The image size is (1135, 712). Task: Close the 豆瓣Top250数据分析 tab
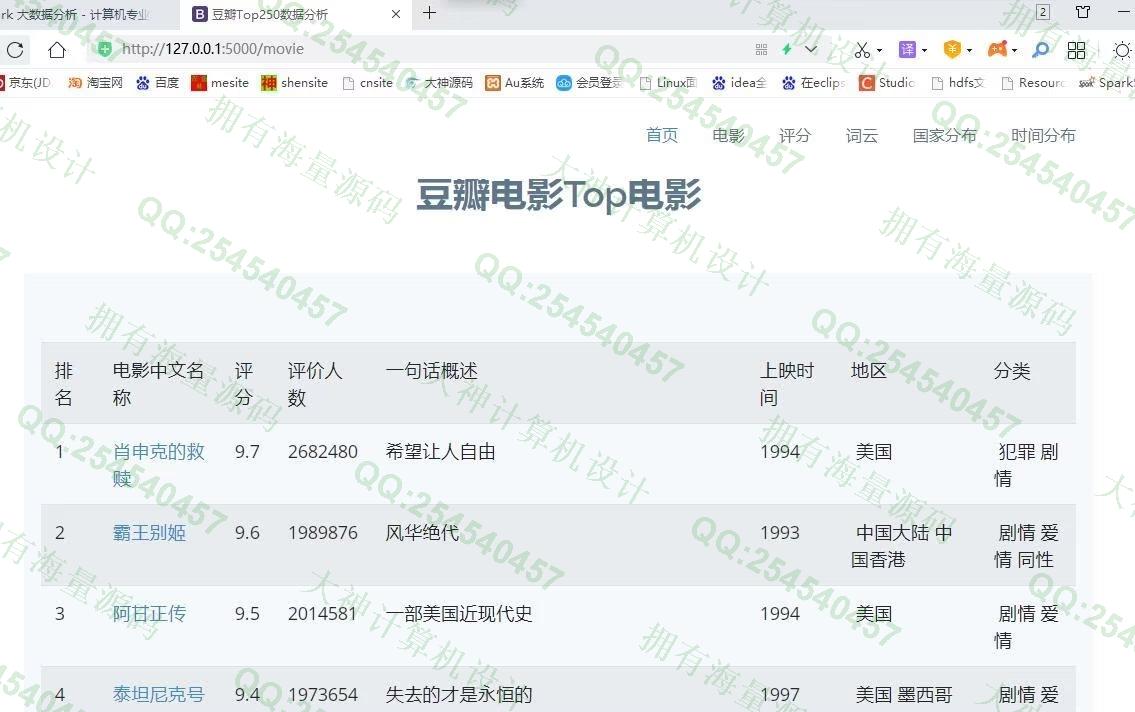pyautogui.click(x=396, y=14)
